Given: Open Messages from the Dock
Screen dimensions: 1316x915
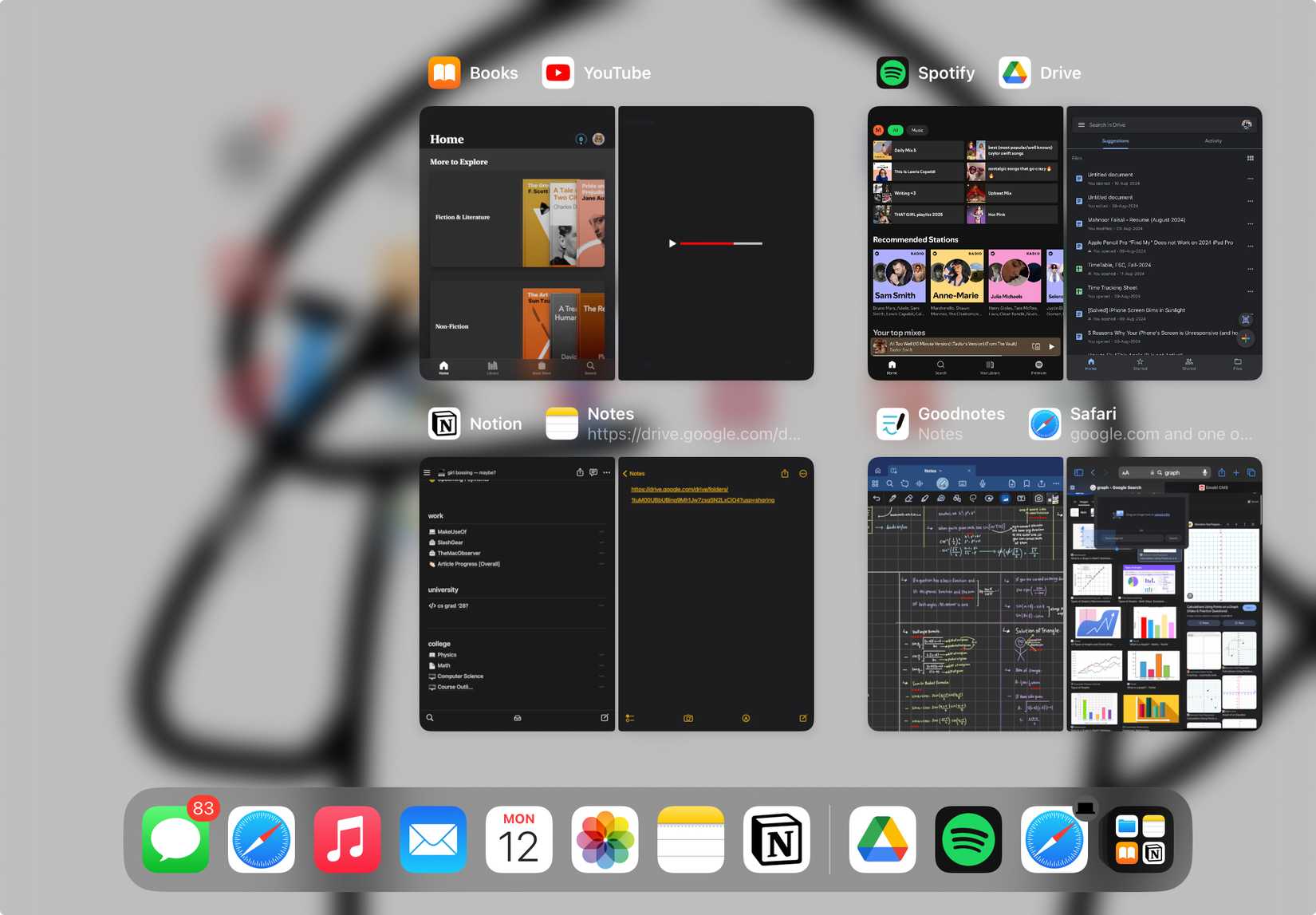Looking at the screenshot, I should [x=175, y=839].
